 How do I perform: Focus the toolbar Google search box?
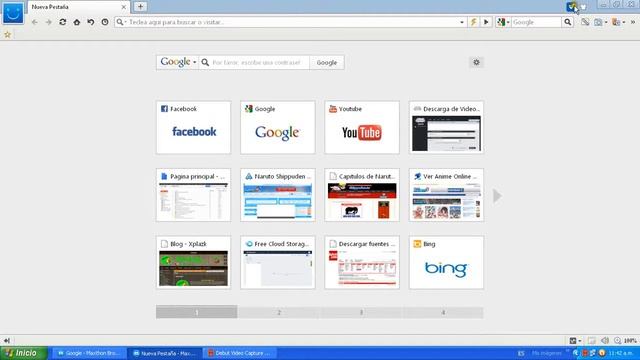pos(536,22)
